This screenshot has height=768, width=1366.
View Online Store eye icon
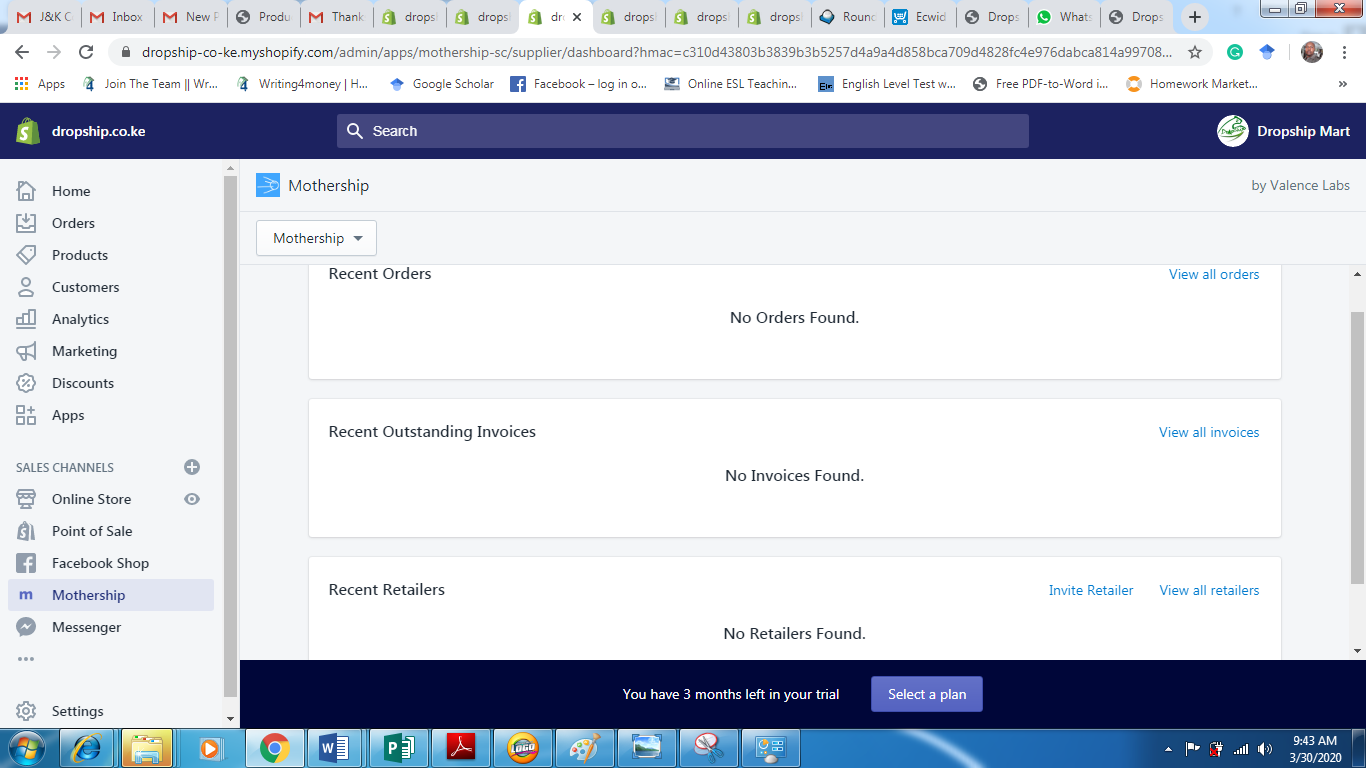click(192, 499)
